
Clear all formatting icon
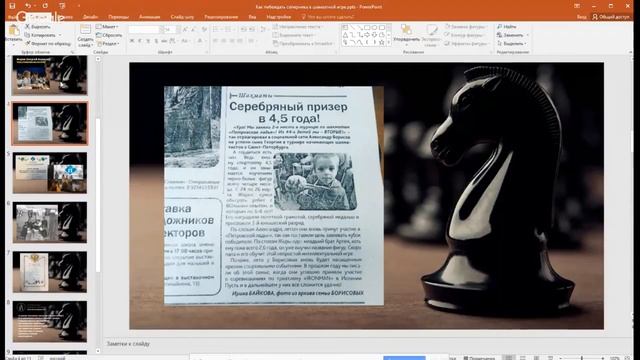tap(204, 29)
